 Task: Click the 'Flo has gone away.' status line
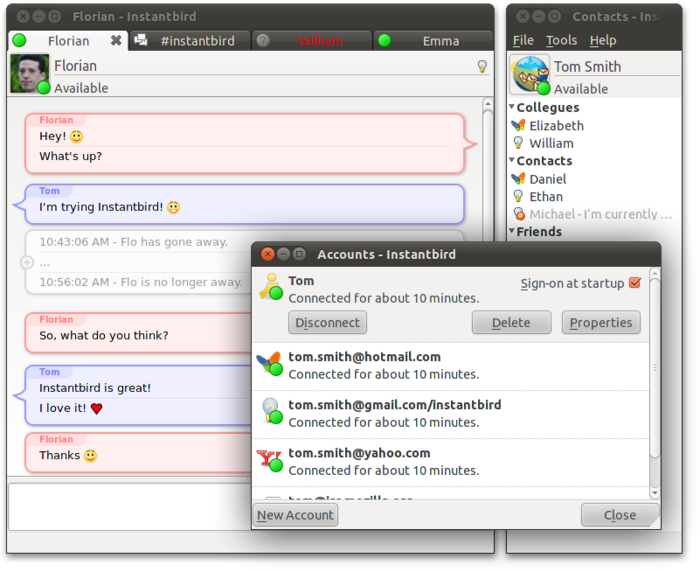point(133,242)
